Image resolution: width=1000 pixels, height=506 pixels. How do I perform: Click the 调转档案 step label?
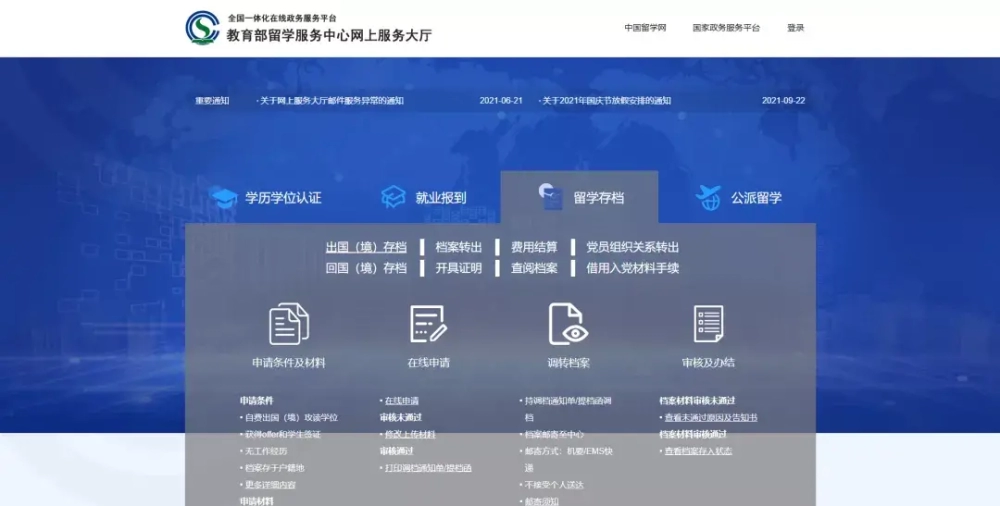(x=568, y=362)
